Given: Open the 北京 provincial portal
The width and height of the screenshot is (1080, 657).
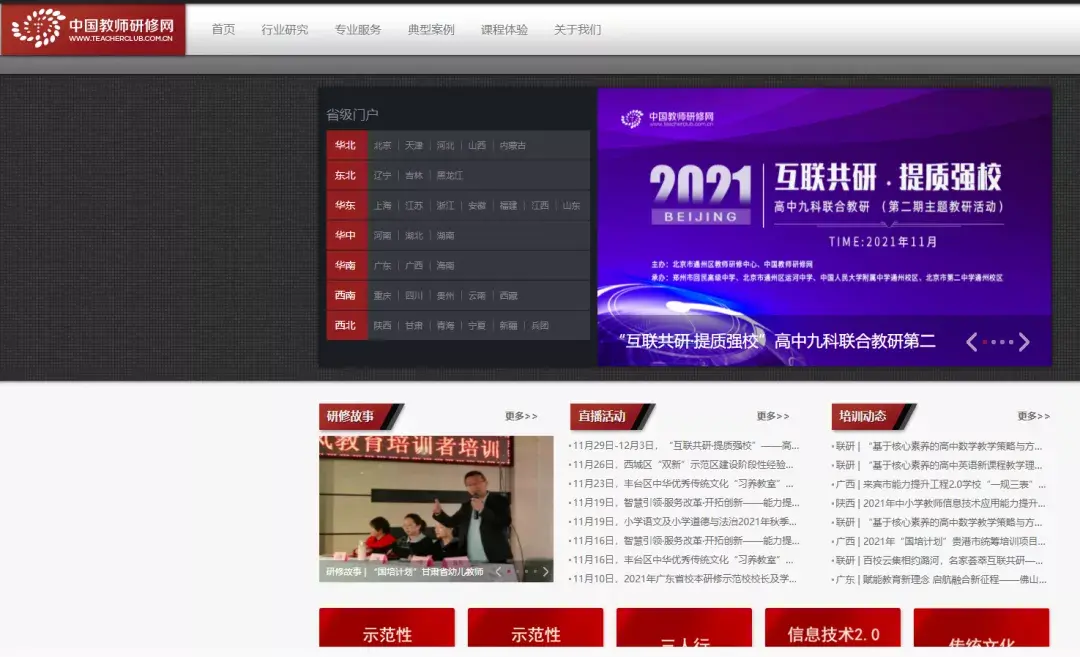Looking at the screenshot, I should coord(382,146).
